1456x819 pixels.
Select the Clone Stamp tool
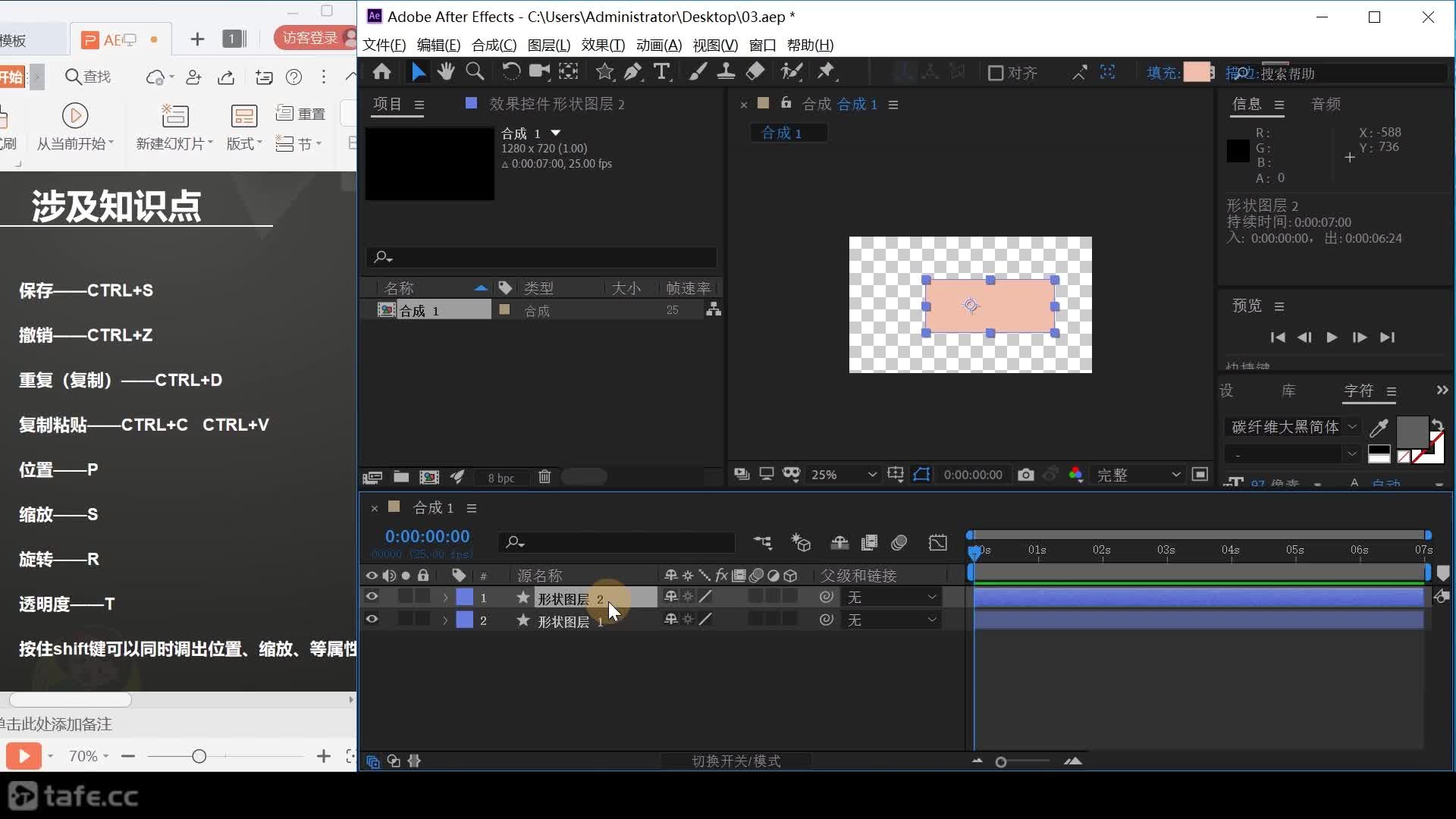[x=726, y=72]
